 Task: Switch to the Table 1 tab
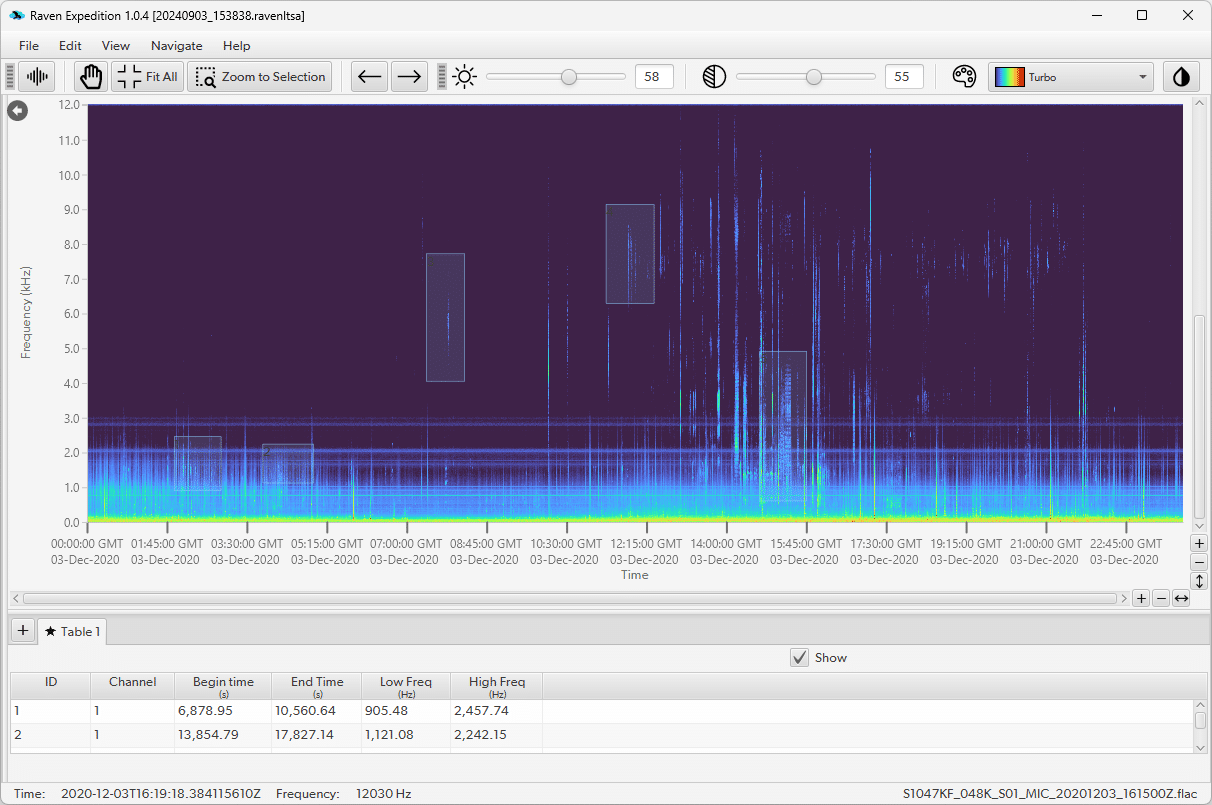(x=72, y=631)
